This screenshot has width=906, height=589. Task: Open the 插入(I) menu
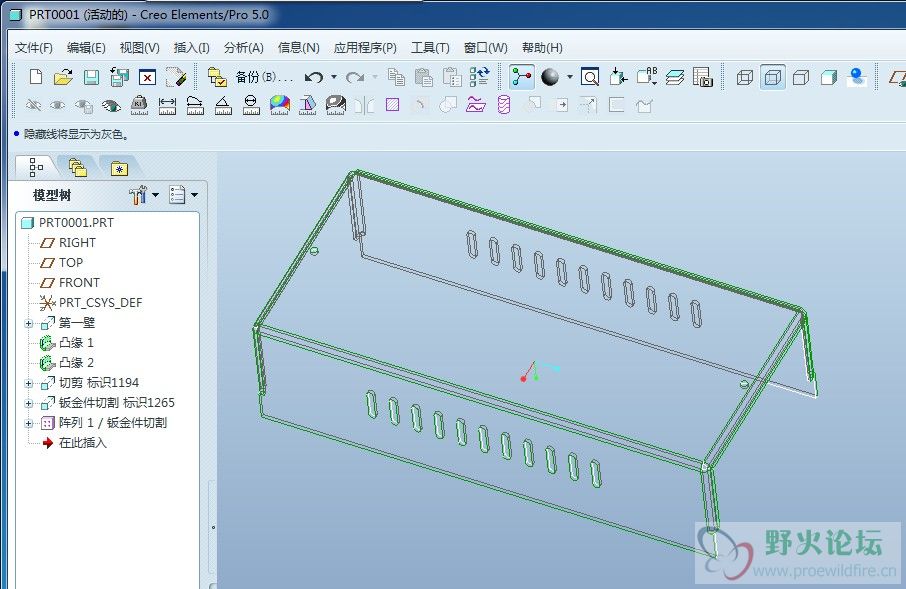pos(191,47)
